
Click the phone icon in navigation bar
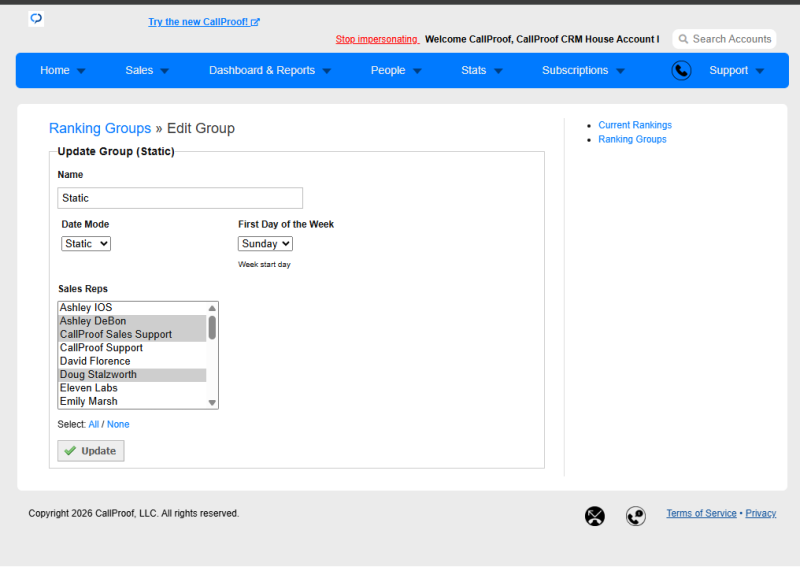tap(681, 70)
